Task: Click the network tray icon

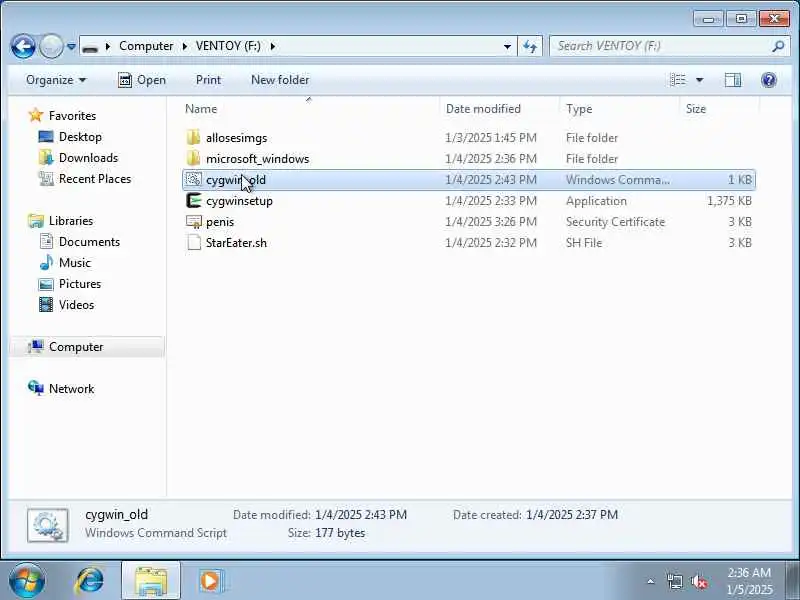Action: (x=674, y=581)
